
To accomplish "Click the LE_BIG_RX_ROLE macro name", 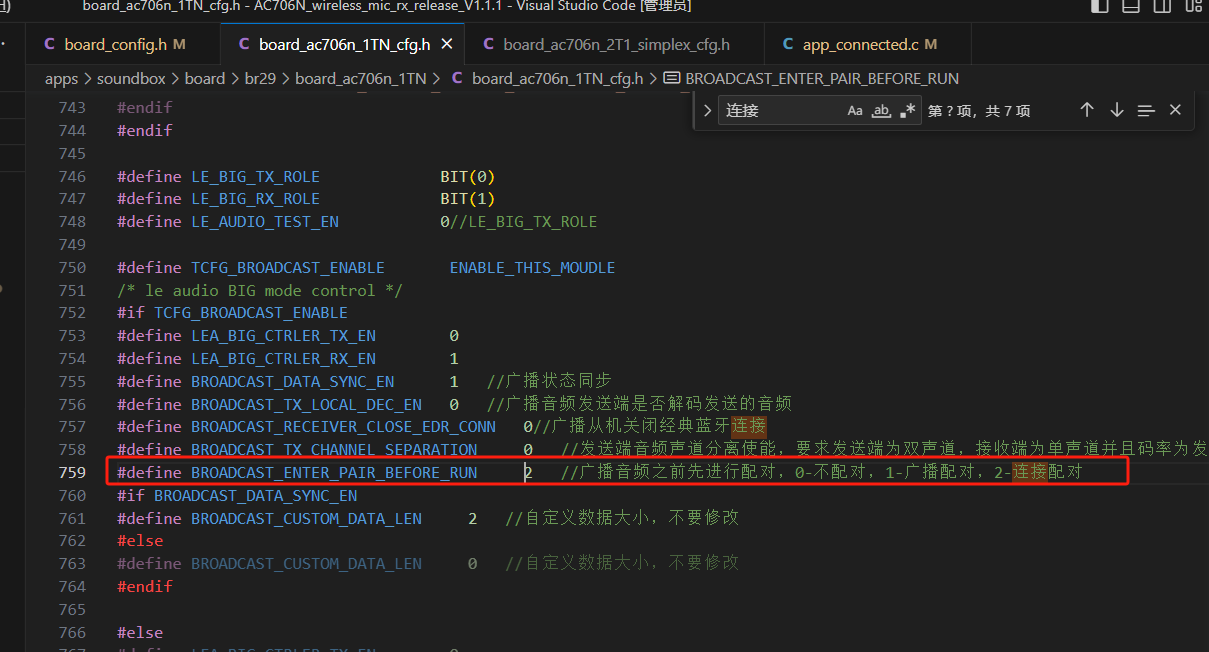I will click(x=256, y=198).
